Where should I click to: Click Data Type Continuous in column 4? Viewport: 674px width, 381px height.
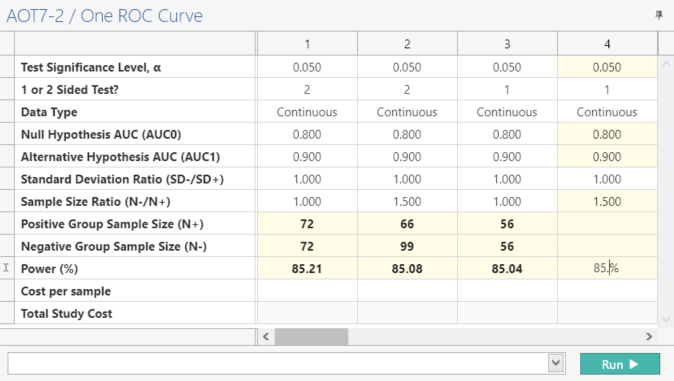607,112
